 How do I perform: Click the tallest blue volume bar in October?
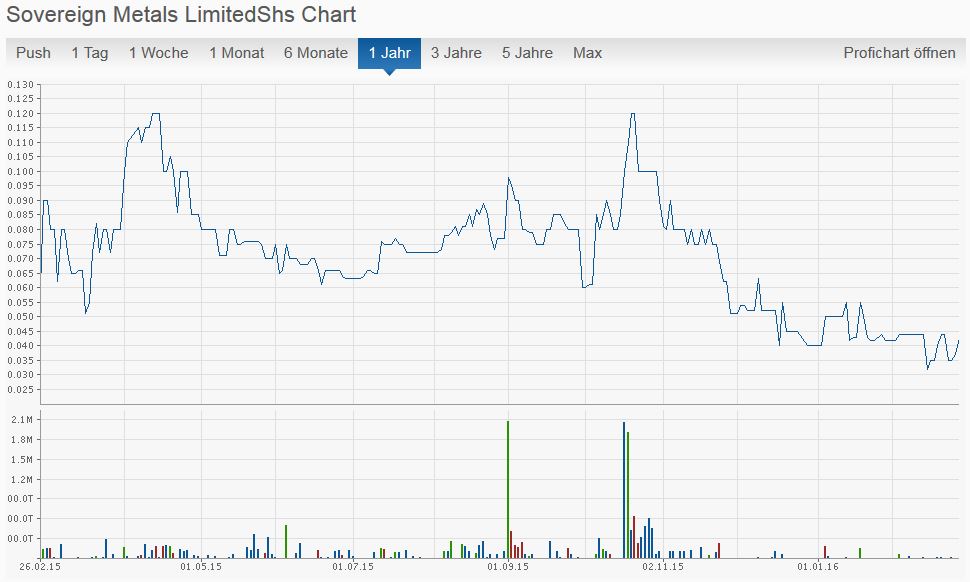(x=624, y=490)
